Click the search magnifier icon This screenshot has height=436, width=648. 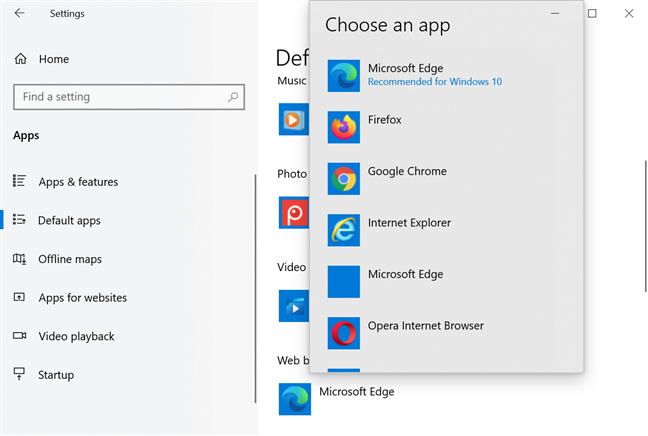[233, 97]
